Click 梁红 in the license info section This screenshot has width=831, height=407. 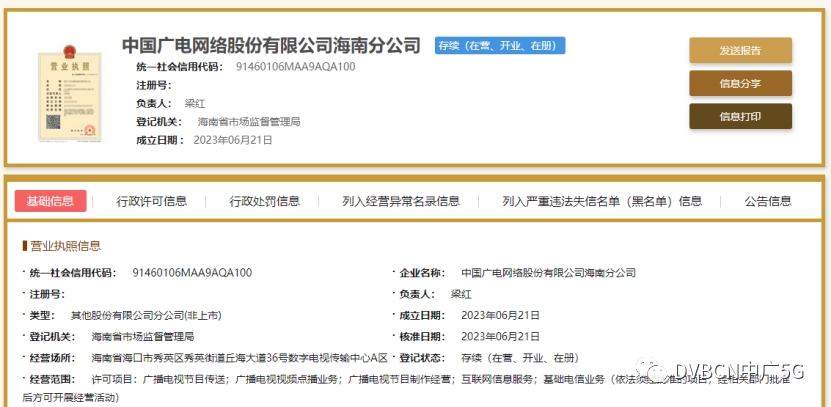pos(461,294)
